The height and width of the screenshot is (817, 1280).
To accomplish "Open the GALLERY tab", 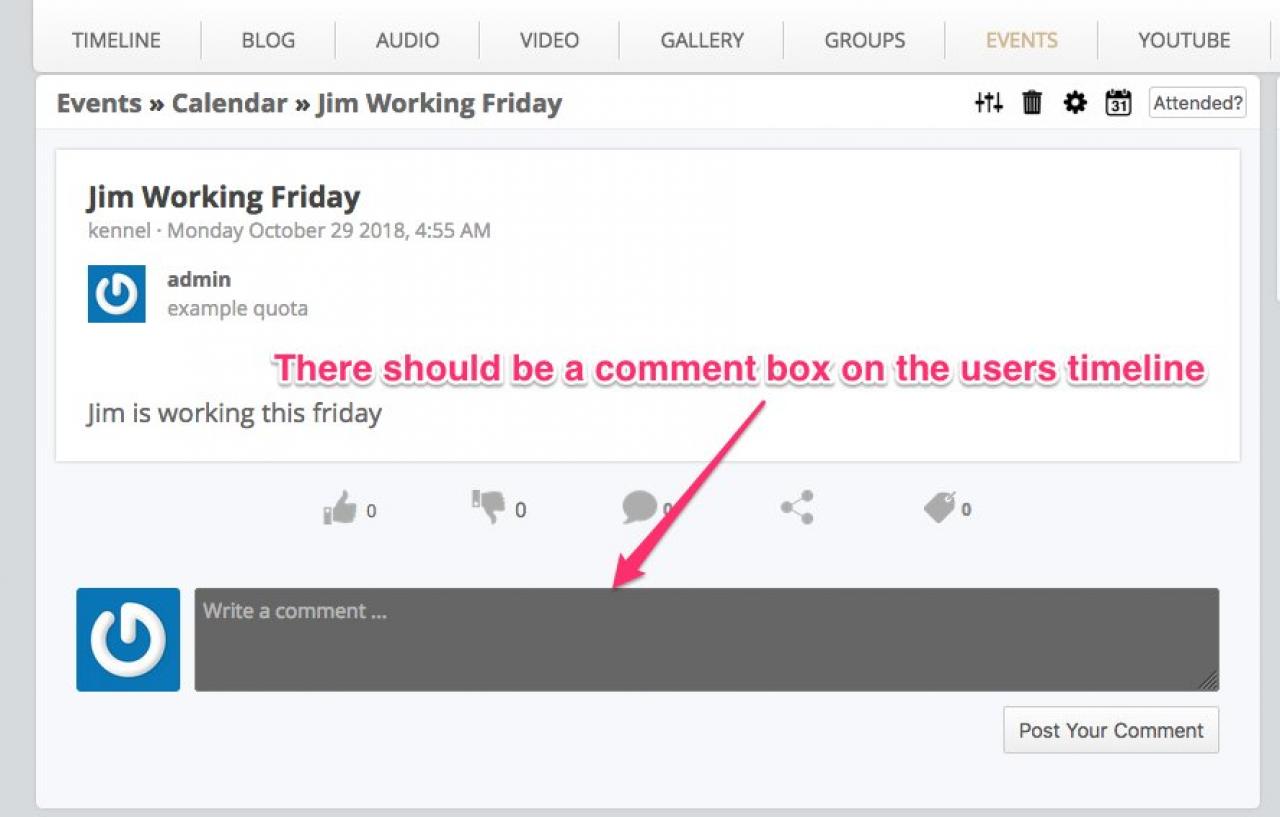I will click(x=702, y=41).
